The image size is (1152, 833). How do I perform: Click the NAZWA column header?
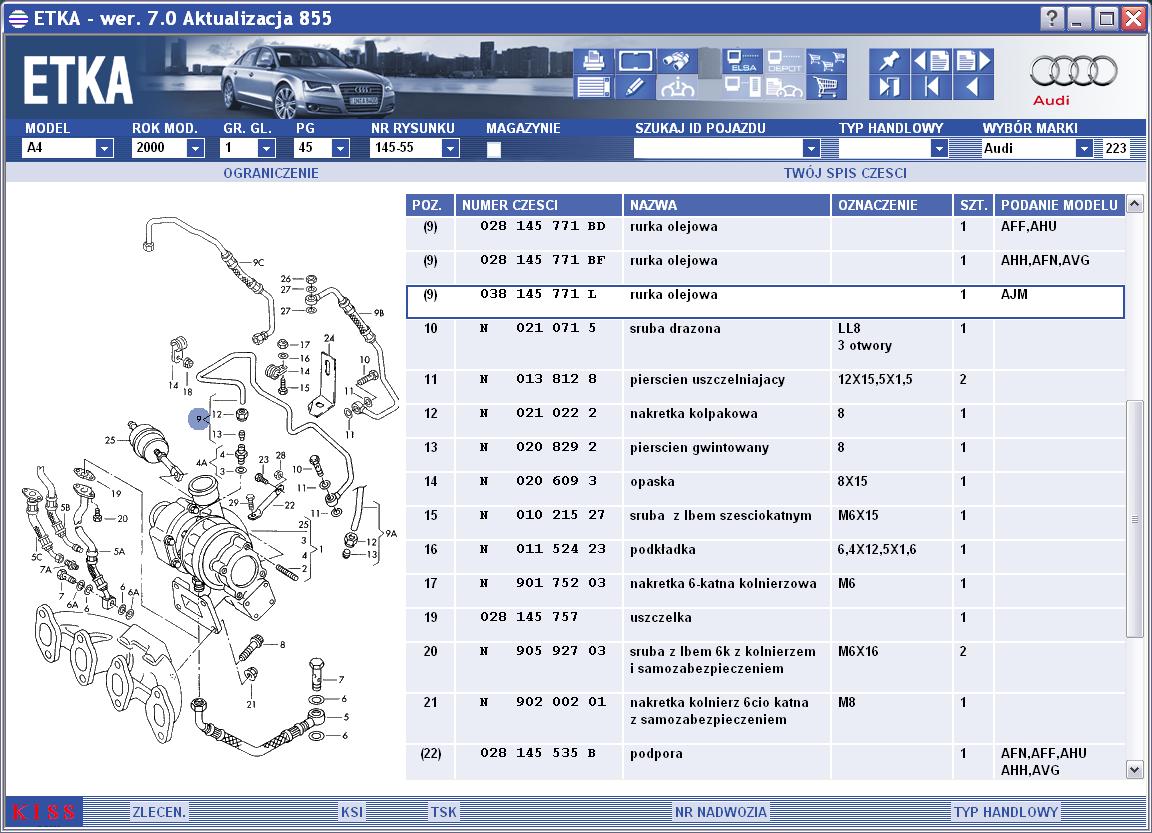point(727,205)
